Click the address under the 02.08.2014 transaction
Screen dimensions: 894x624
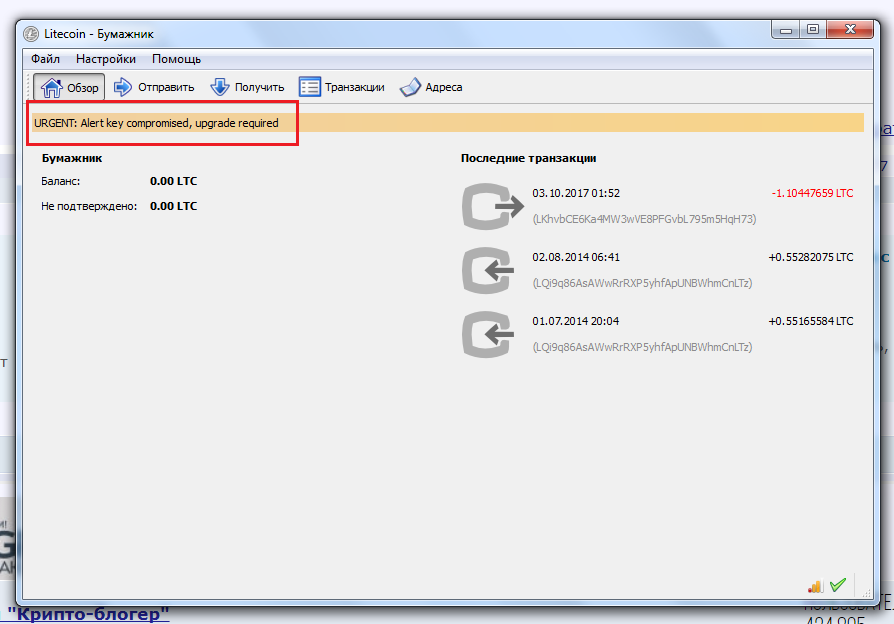click(642, 283)
